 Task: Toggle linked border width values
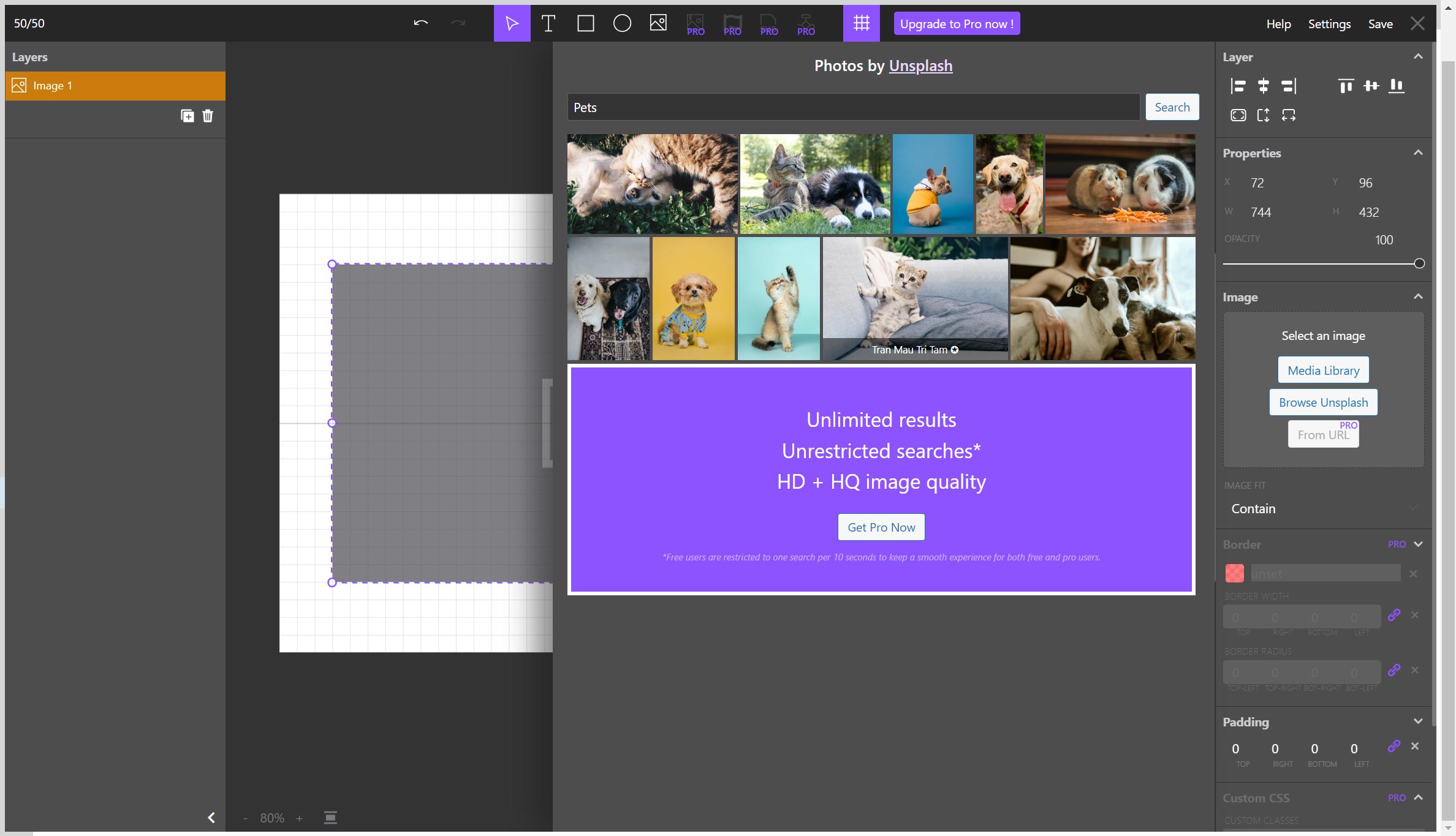click(x=1394, y=615)
